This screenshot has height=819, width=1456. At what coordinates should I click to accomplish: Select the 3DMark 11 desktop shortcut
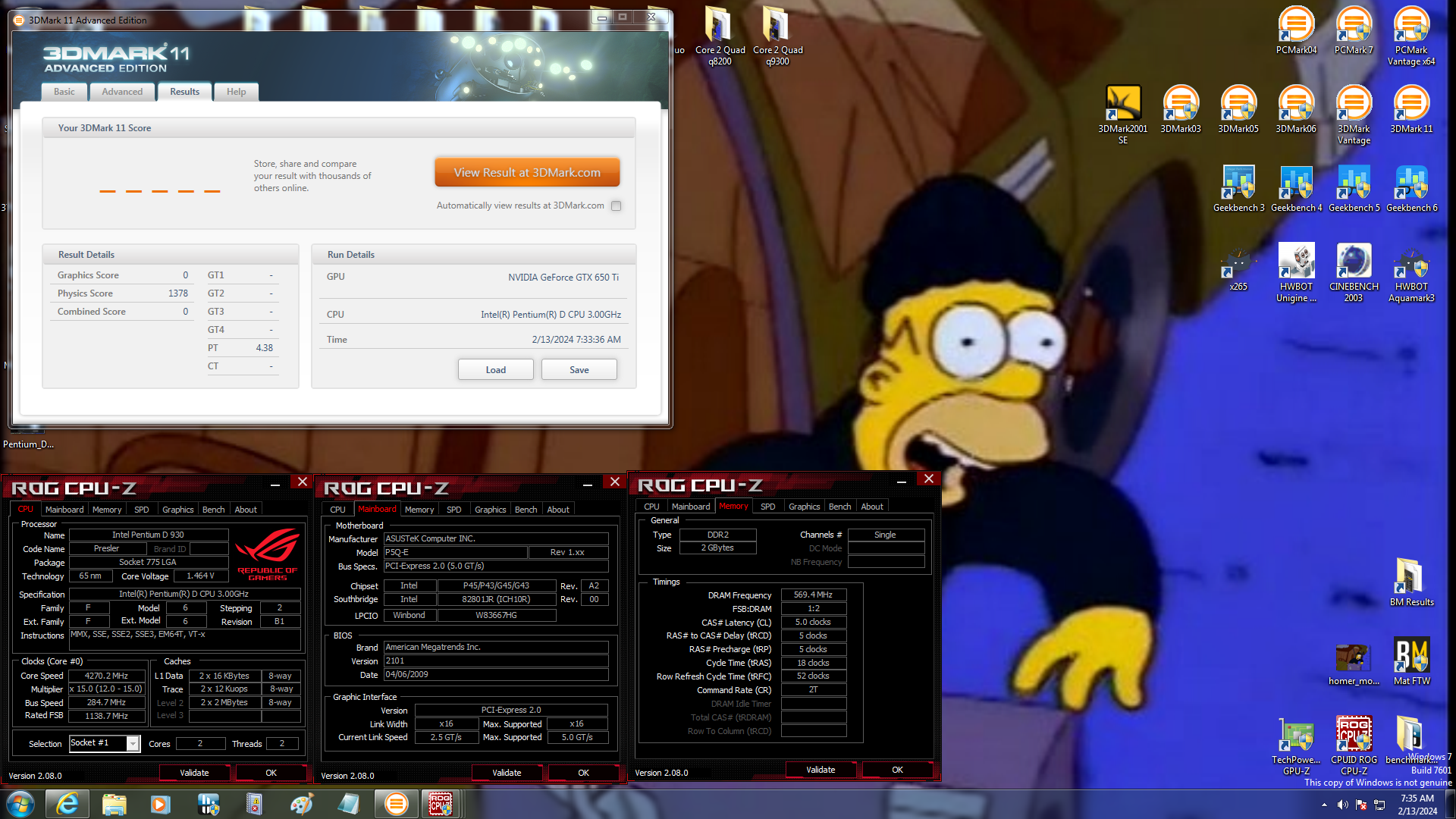coord(1411,109)
